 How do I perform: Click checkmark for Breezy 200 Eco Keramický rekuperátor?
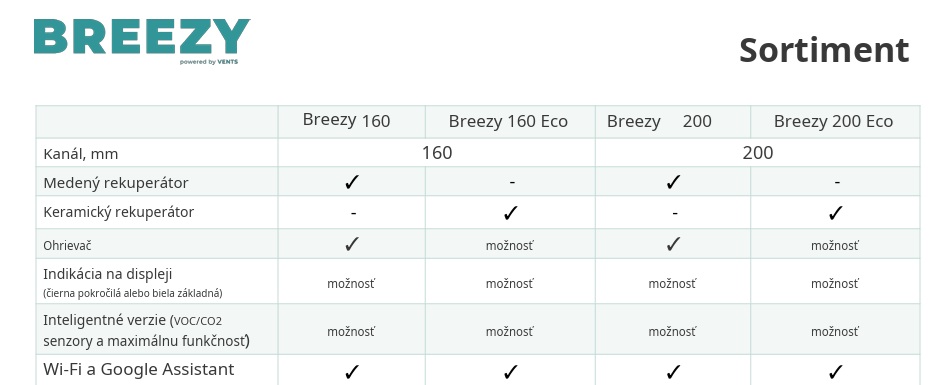tap(835, 212)
